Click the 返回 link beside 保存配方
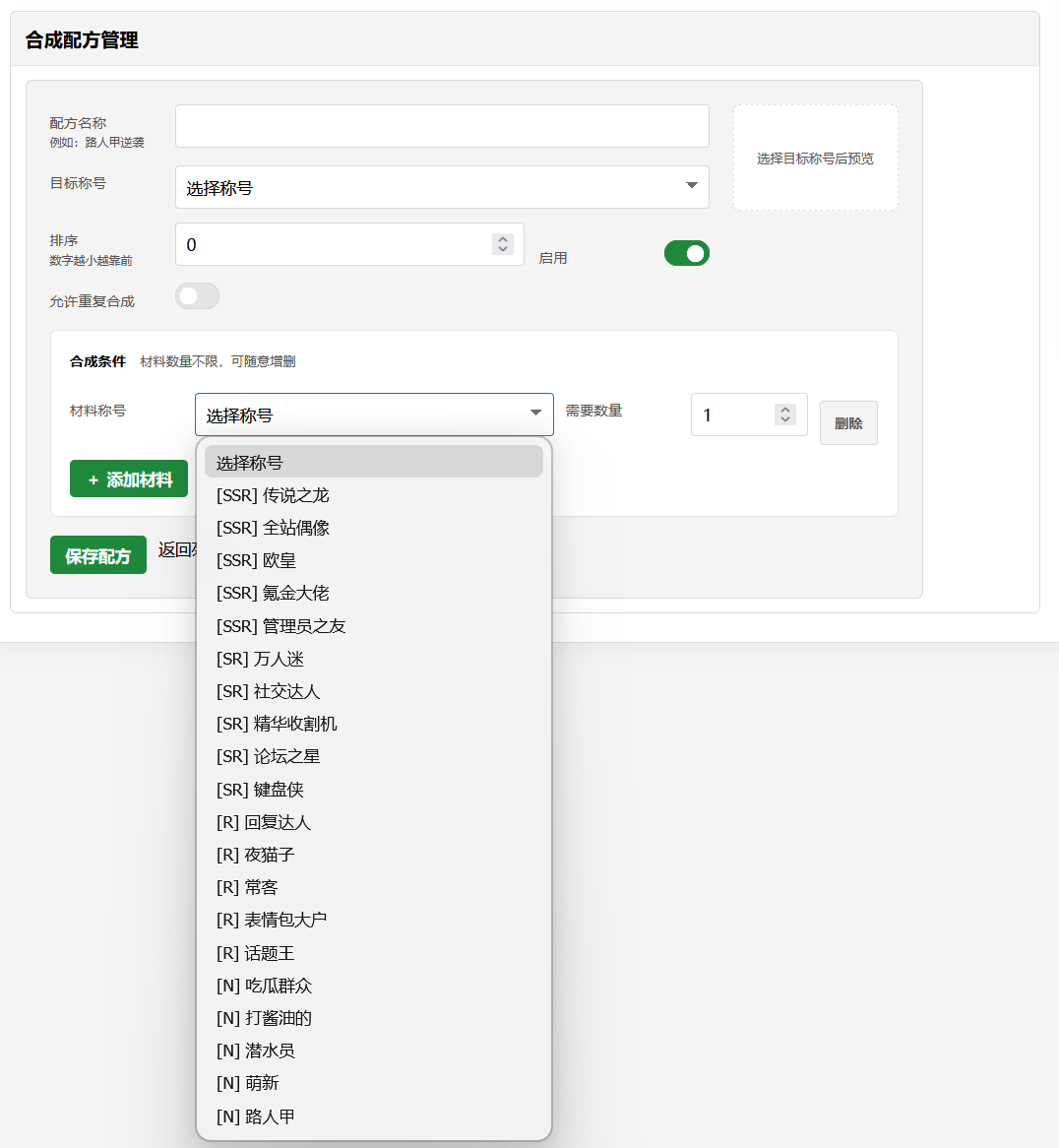1059x1148 pixels. pos(176,549)
